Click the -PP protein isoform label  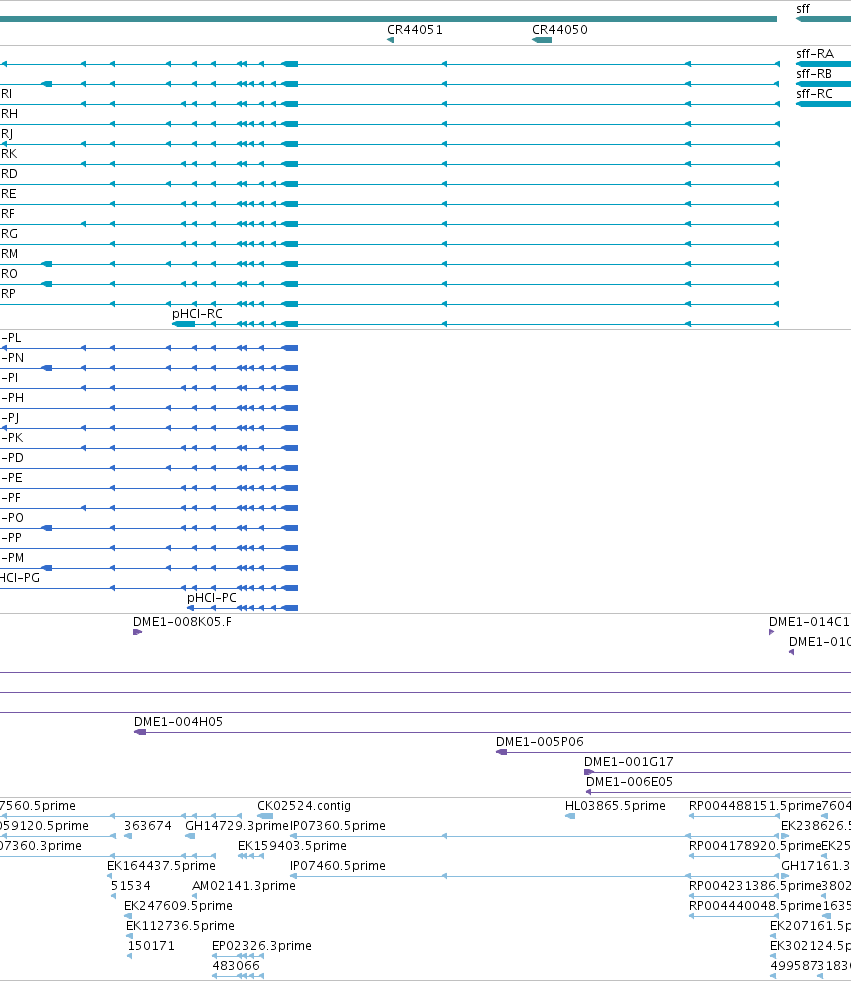tap(11, 538)
